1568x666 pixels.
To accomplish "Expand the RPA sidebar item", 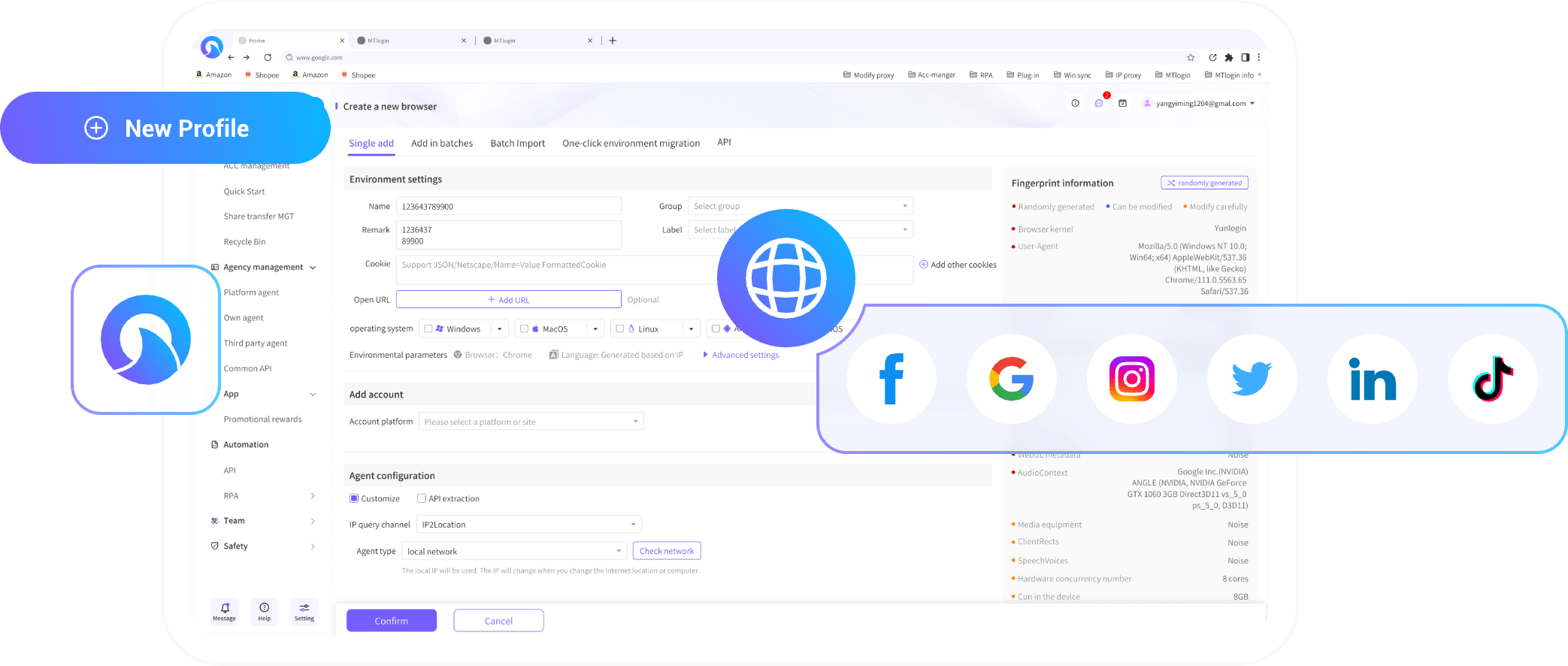I will [313, 496].
